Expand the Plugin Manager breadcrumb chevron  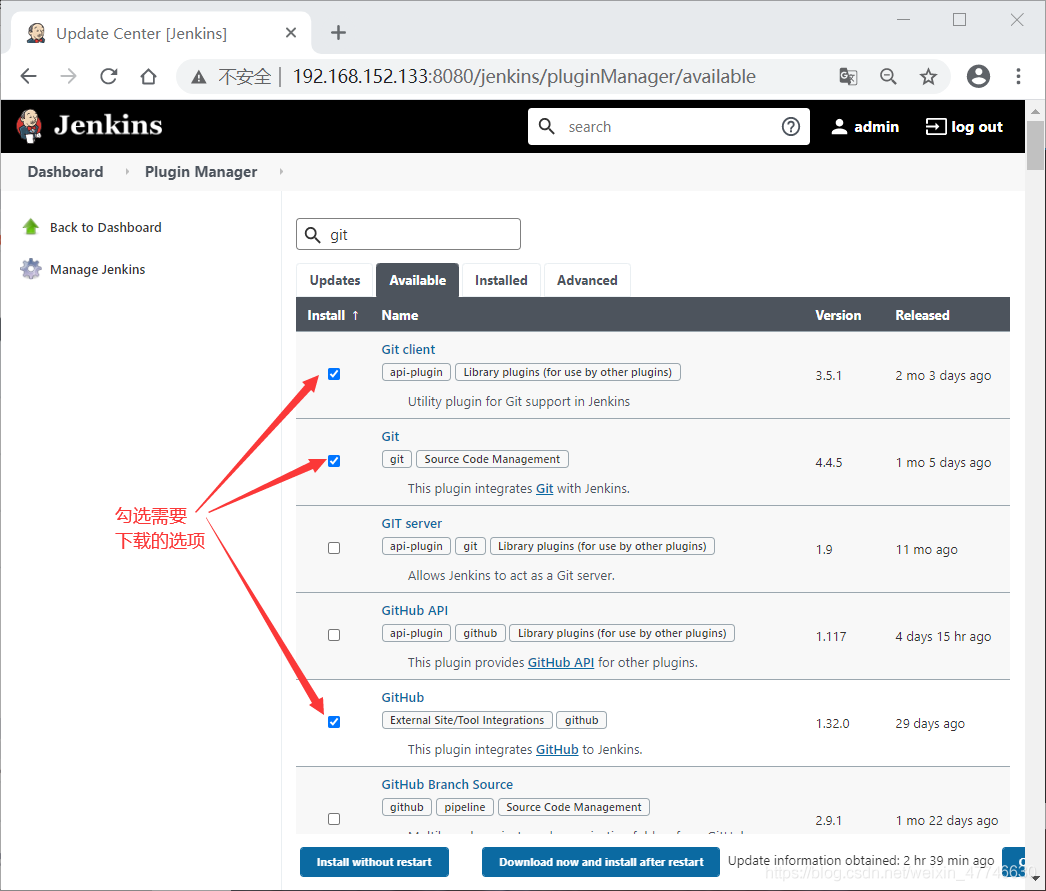click(281, 172)
